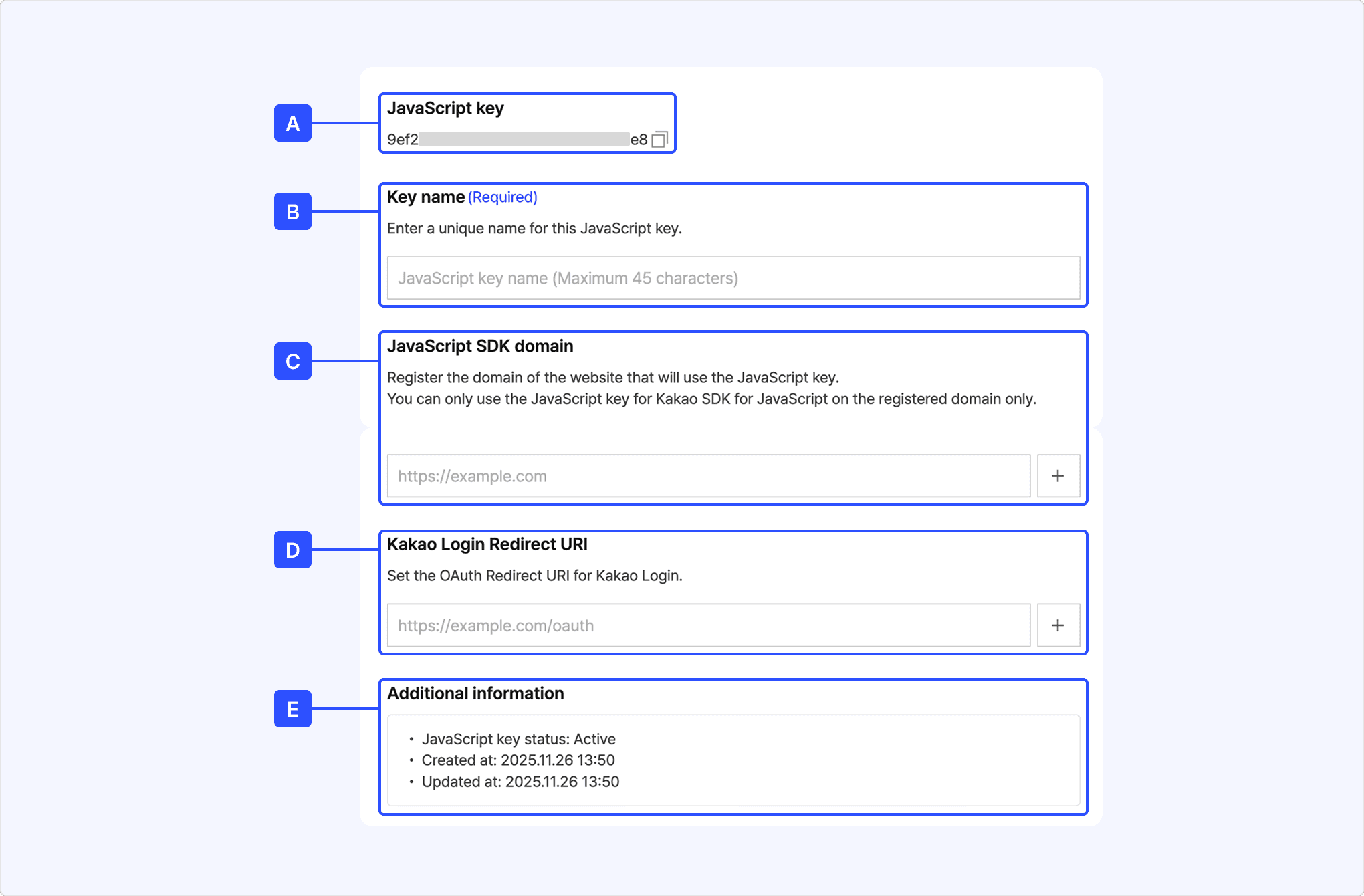
Task: Click annotation marker A
Action: tap(293, 123)
